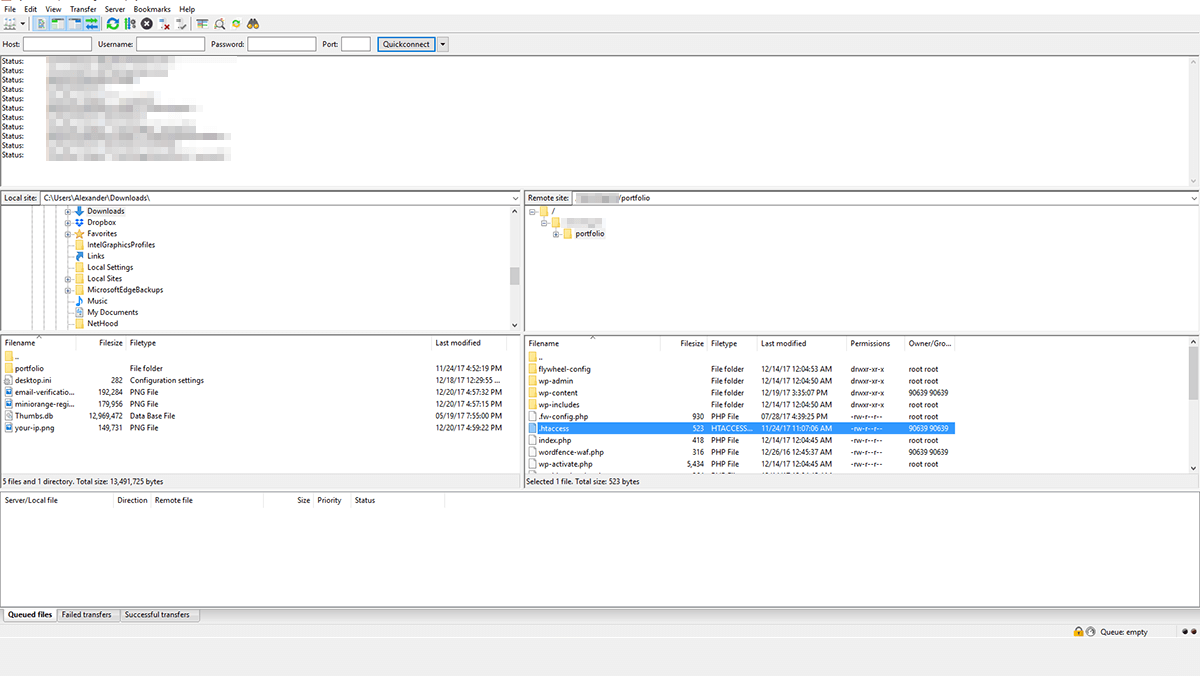Search for files recursively with binoculars icon
The width and height of the screenshot is (1200, 676).
tap(253, 23)
